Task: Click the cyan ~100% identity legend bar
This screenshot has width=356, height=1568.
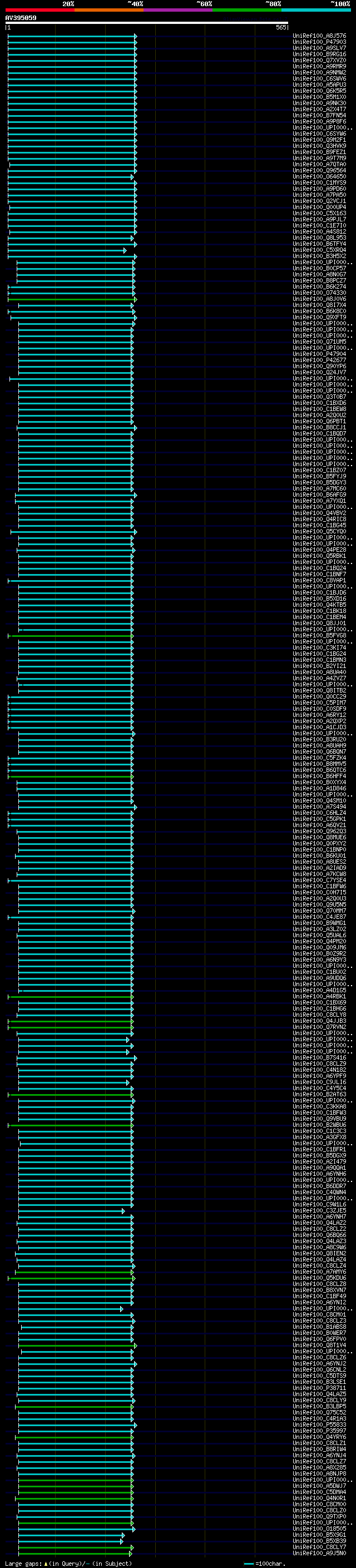Action: tap(316, 10)
